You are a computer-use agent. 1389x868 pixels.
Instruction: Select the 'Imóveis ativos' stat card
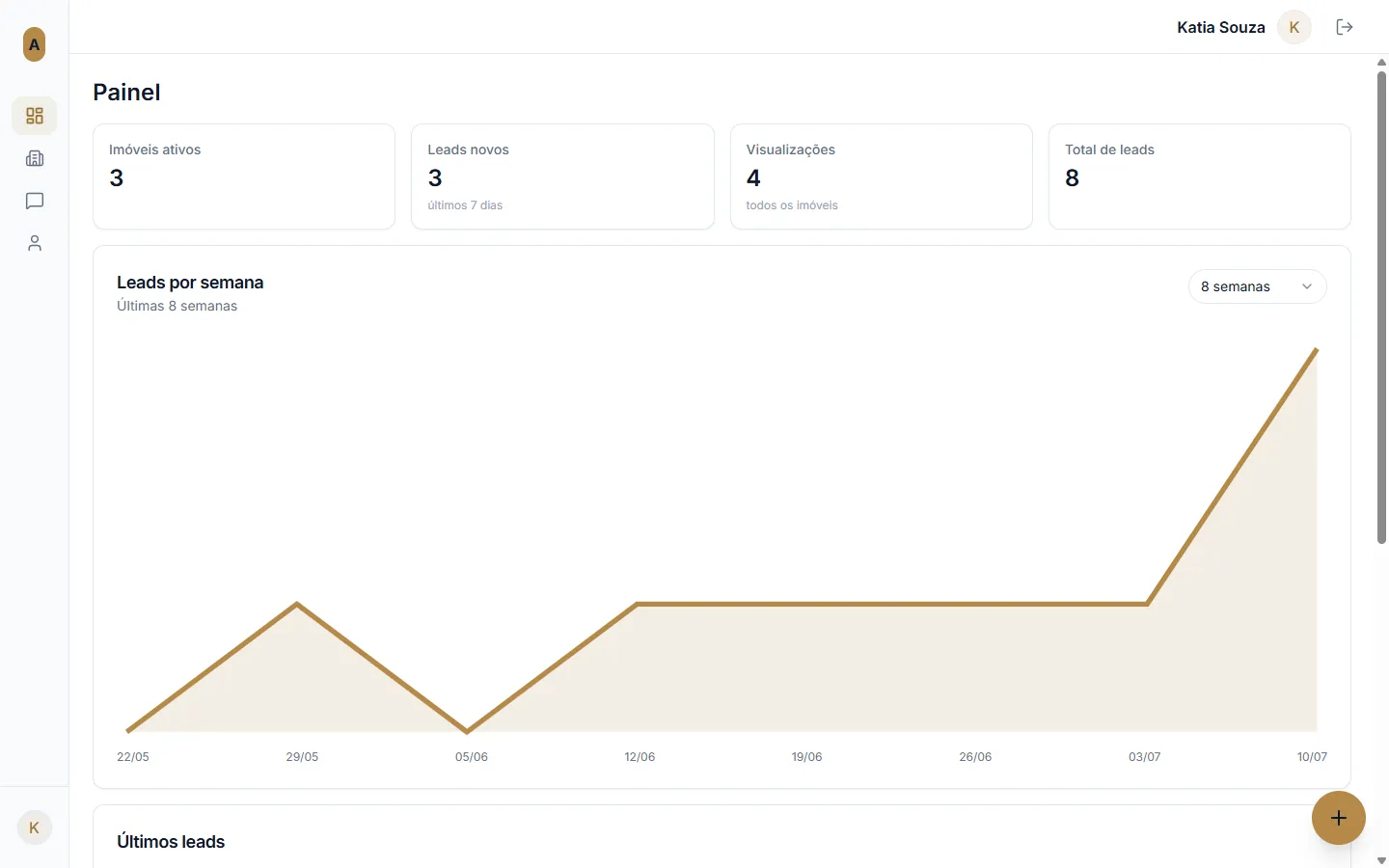(244, 176)
